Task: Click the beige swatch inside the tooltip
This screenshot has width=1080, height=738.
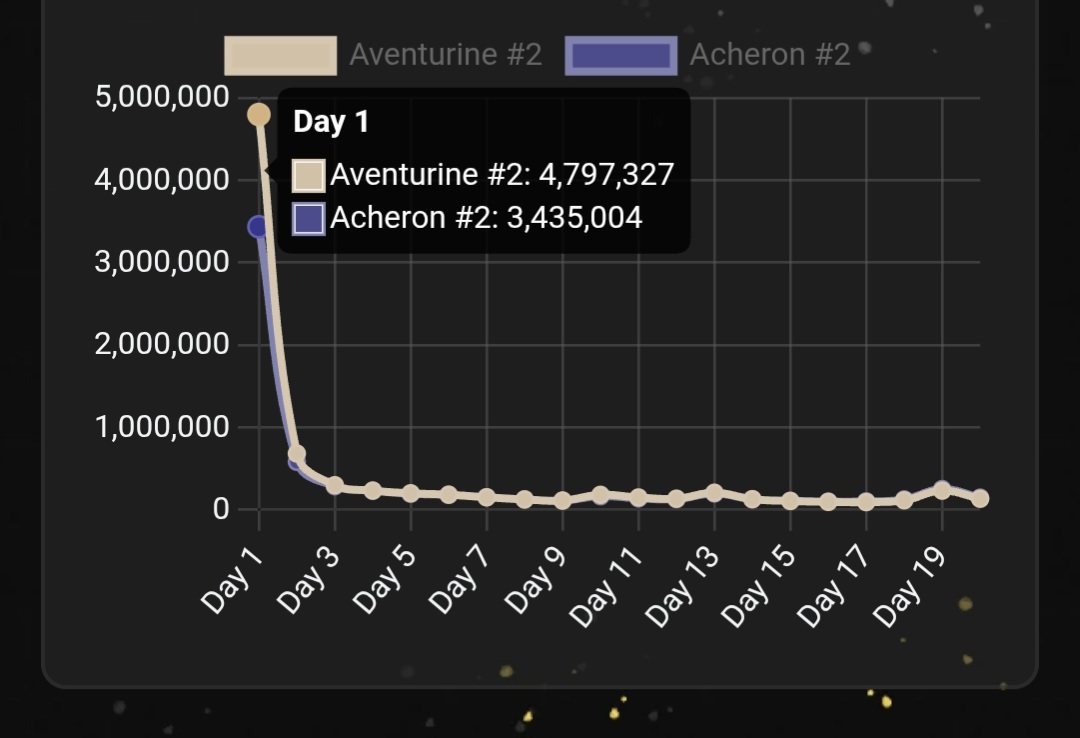Action: point(309,175)
